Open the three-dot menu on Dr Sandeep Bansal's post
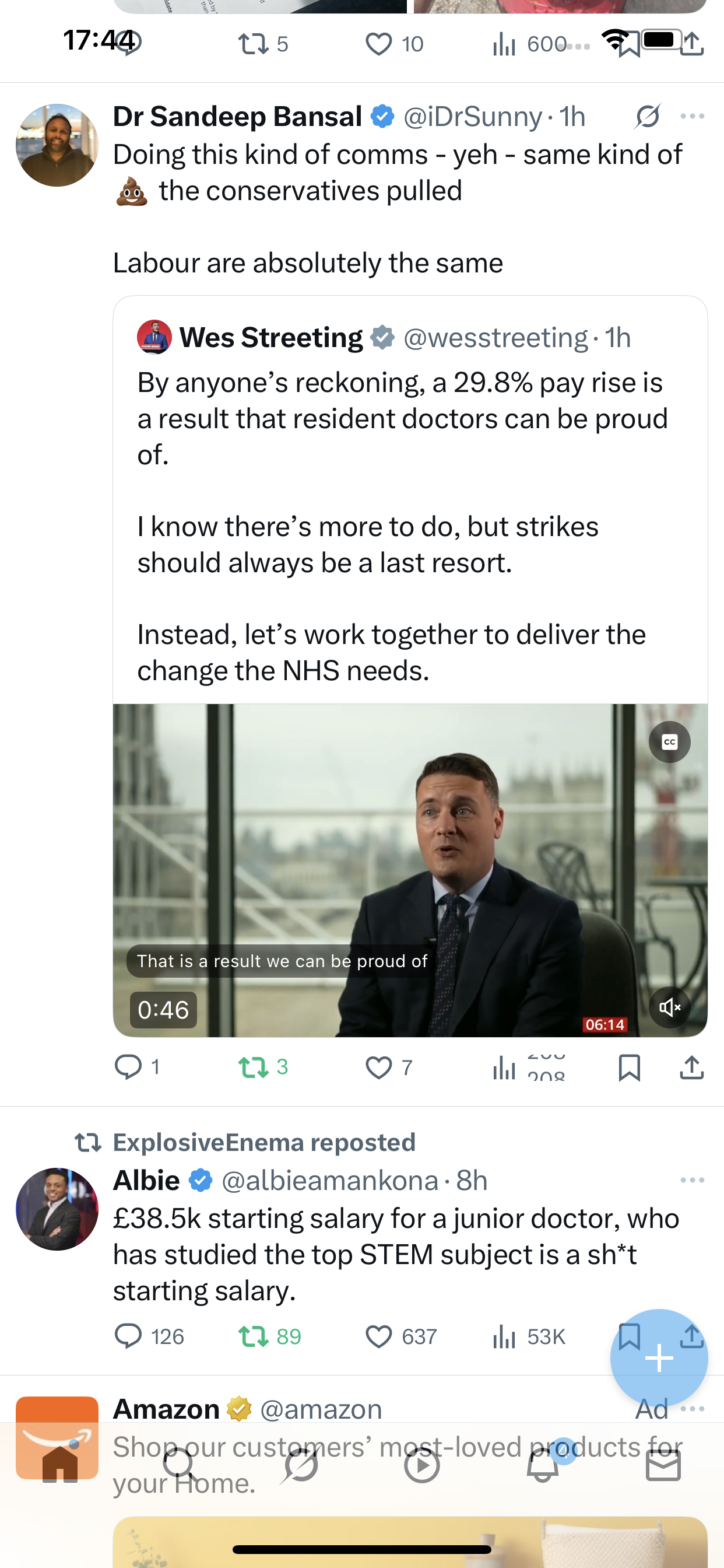This screenshot has height=1568, width=724. coord(693,116)
